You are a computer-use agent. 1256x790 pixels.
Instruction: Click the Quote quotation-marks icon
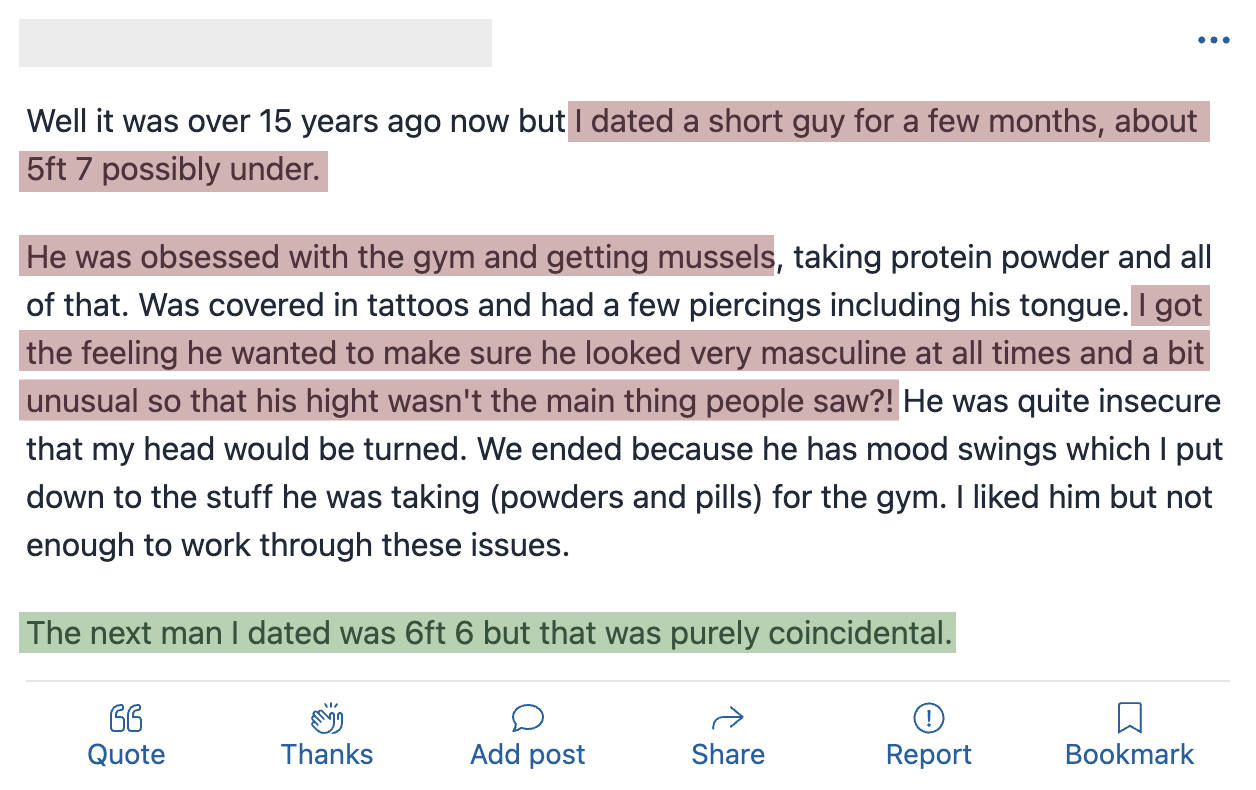point(126,718)
